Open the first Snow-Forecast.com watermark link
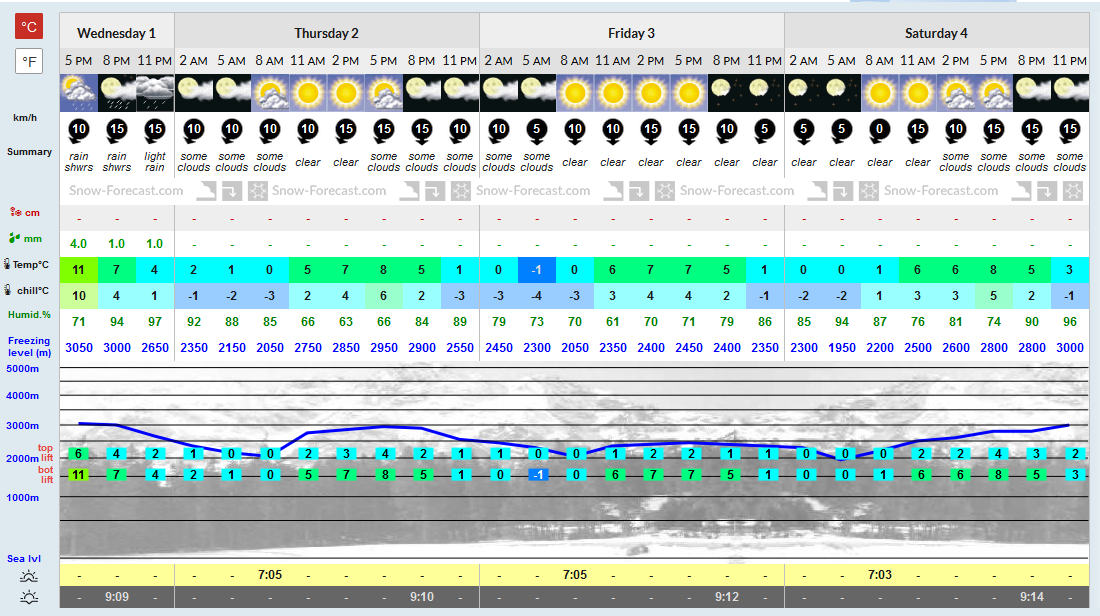The width and height of the screenshot is (1100, 616). coord(126,190)
